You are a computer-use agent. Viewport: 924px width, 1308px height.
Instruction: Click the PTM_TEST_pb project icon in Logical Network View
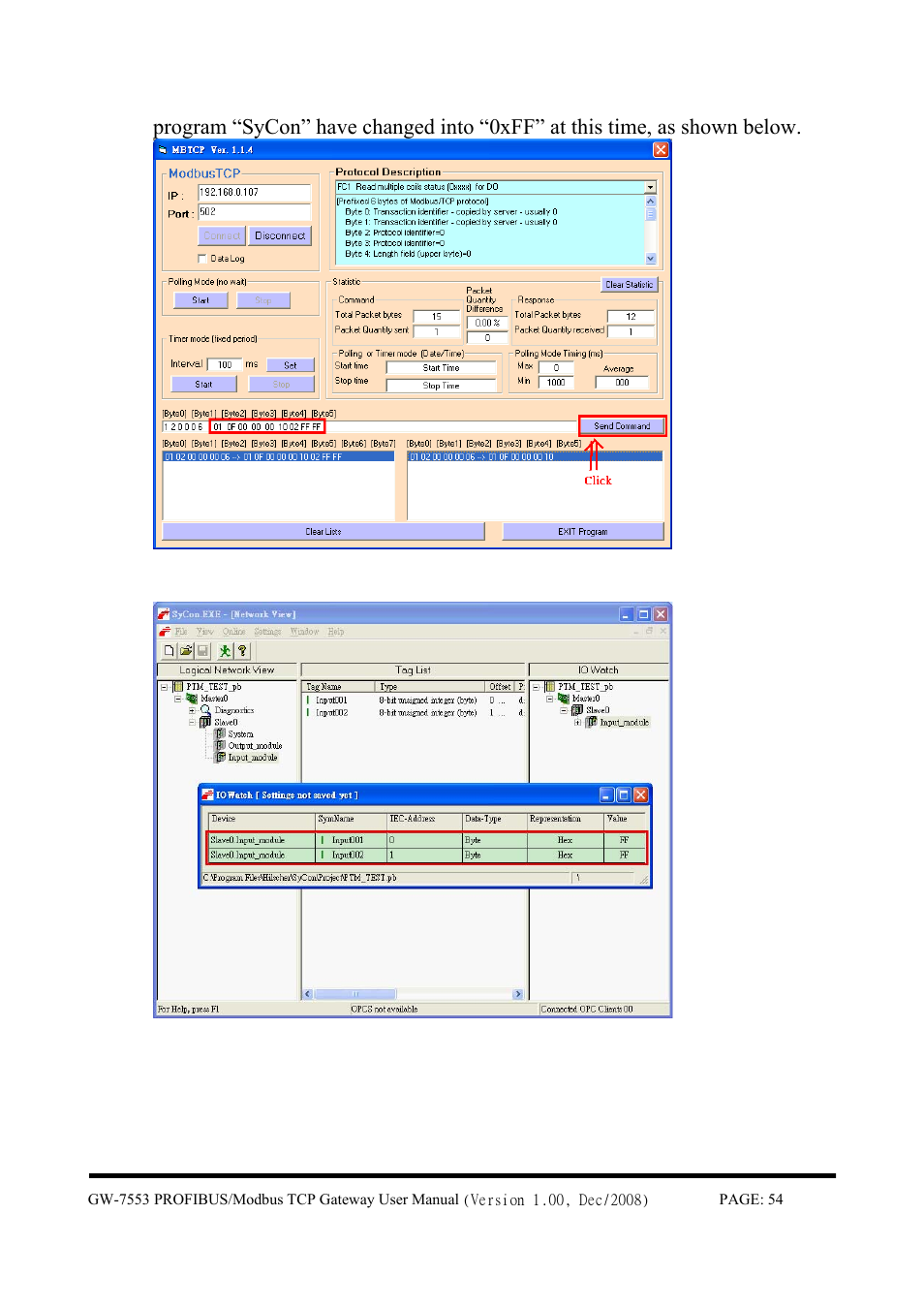[178, 687]
